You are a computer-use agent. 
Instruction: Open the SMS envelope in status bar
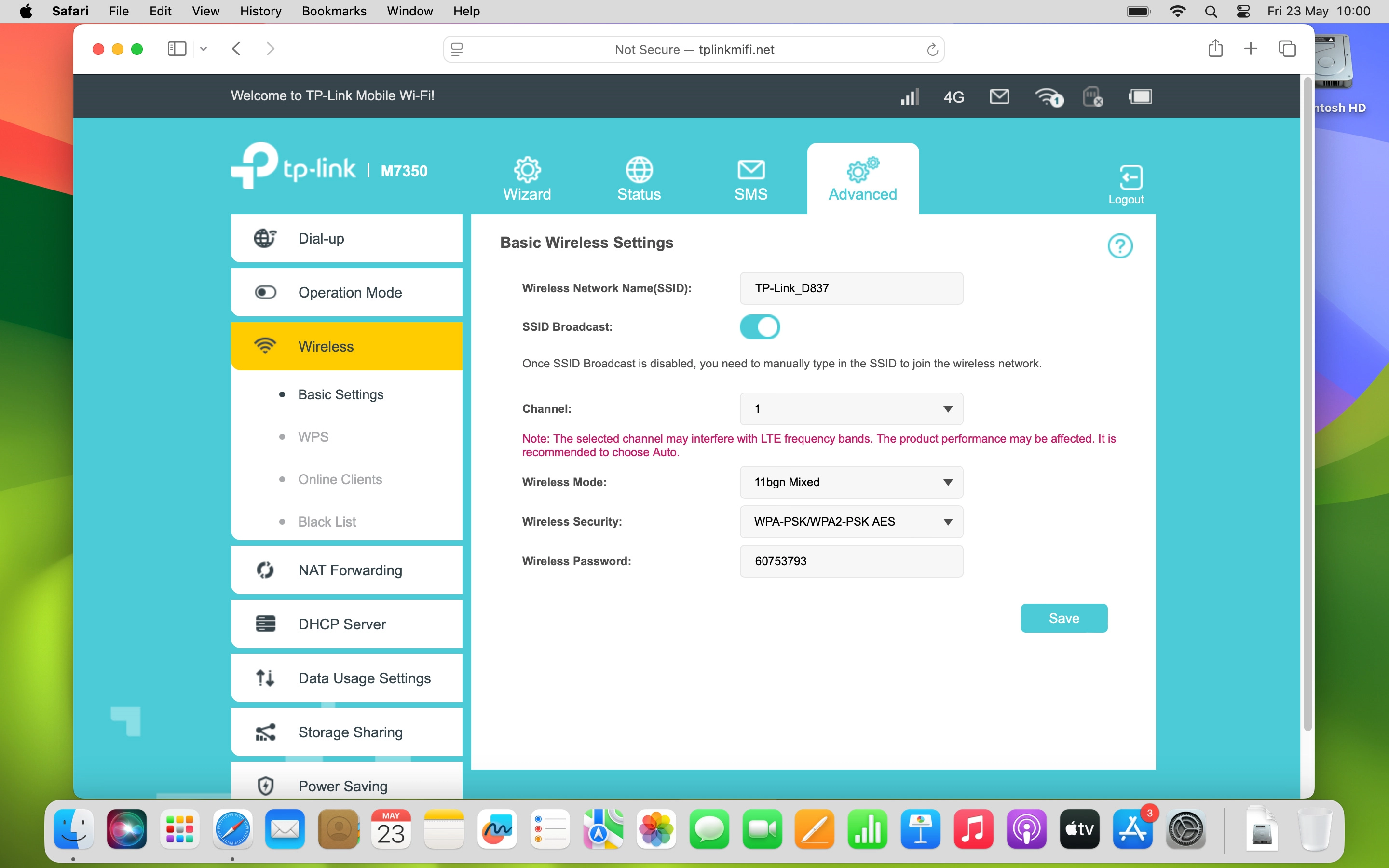coord(999,96)
